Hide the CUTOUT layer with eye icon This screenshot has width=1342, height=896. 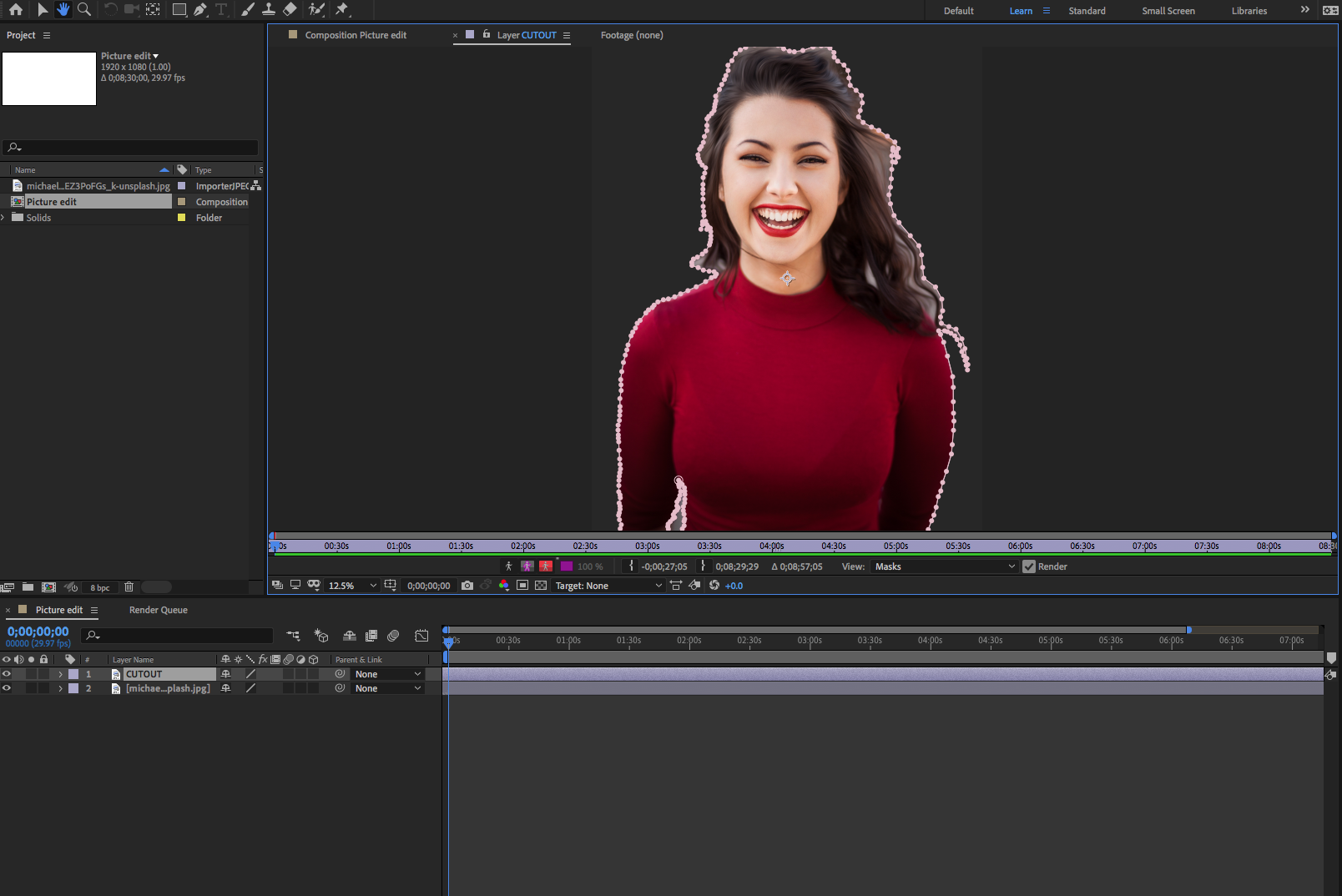[7, 674]
